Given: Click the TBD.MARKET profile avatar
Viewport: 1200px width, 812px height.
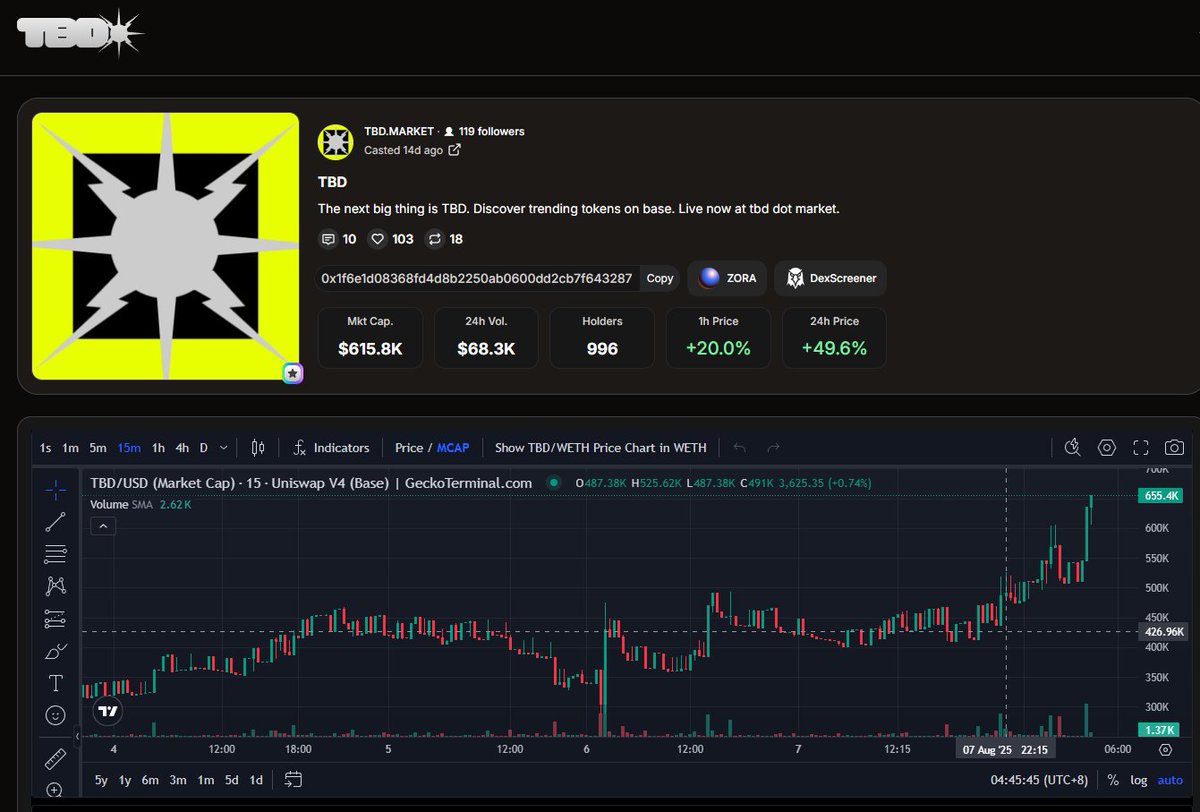Looking at the screenshot, I should tap(335, 142).
